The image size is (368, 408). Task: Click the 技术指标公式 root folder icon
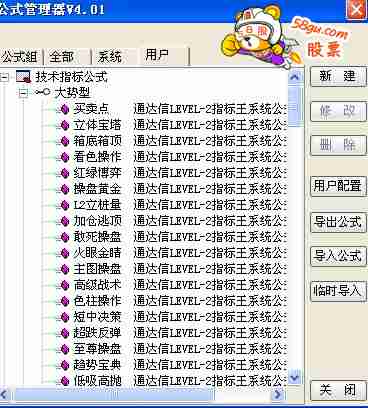pos(23,77)
